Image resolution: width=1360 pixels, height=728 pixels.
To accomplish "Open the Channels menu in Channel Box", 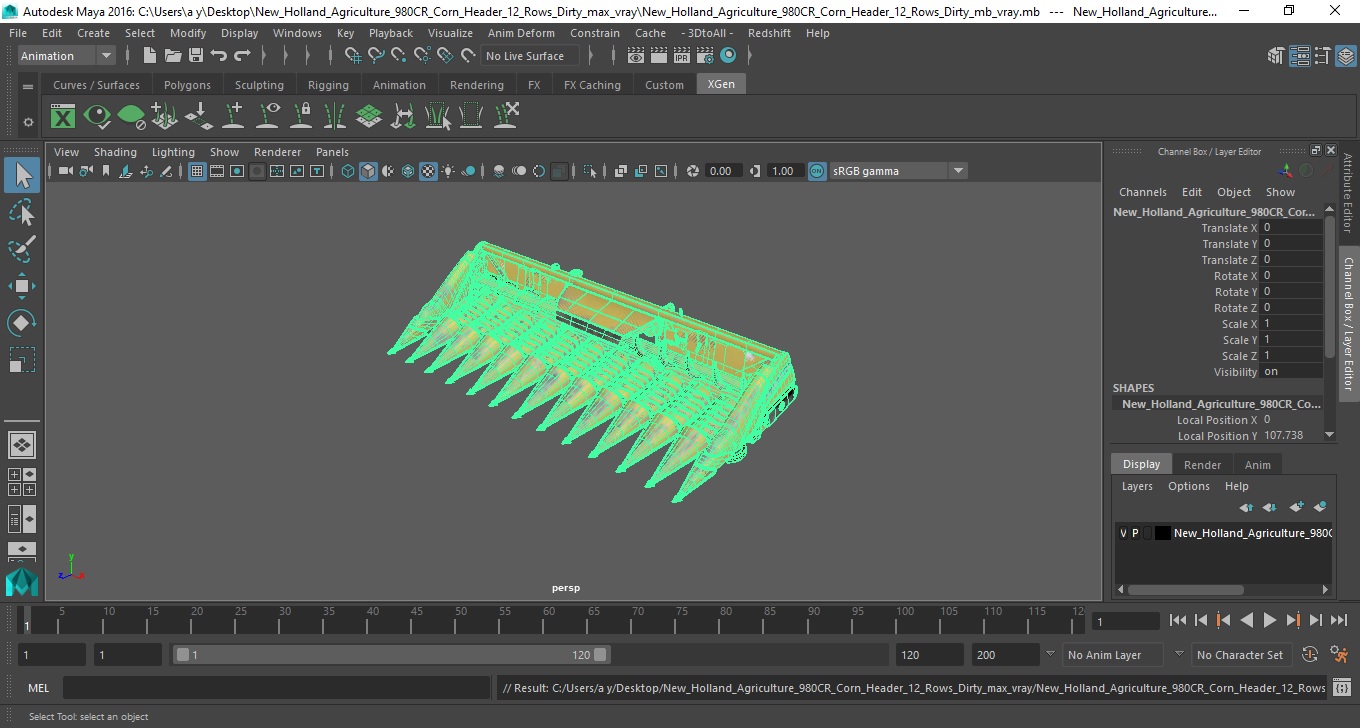I will (1142, 192).
